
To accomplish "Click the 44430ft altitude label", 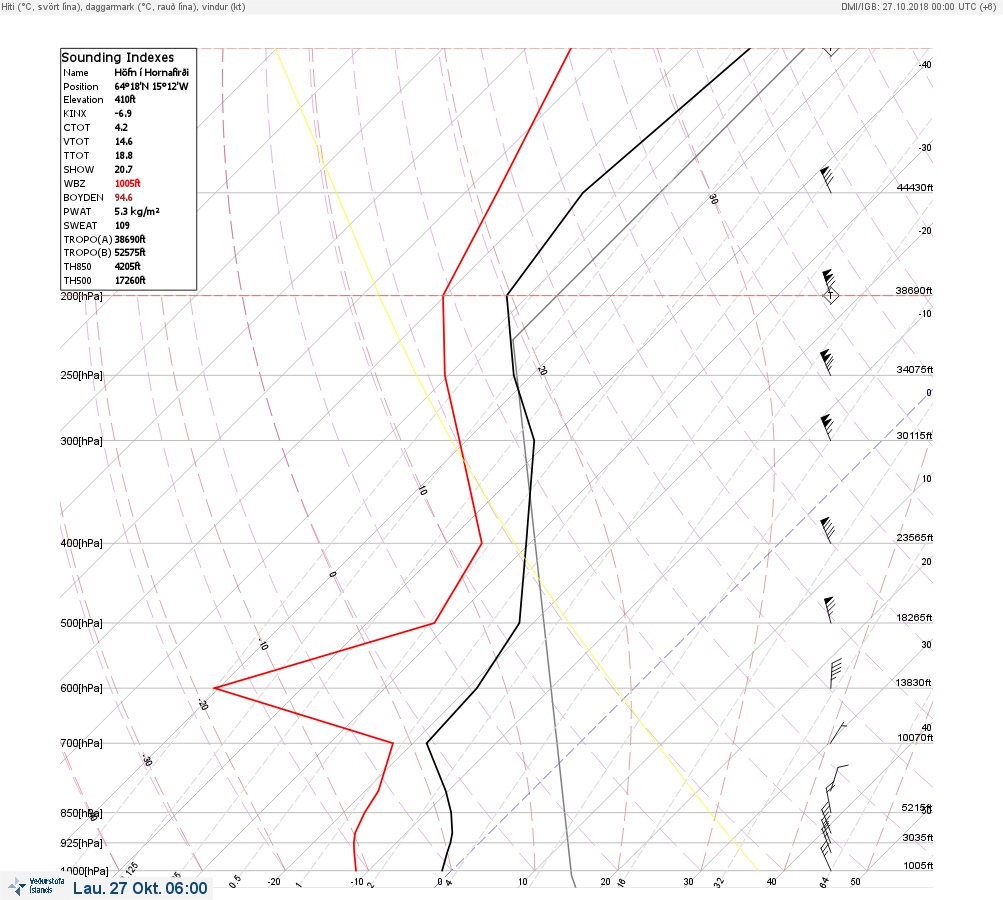I will [915, 187].
